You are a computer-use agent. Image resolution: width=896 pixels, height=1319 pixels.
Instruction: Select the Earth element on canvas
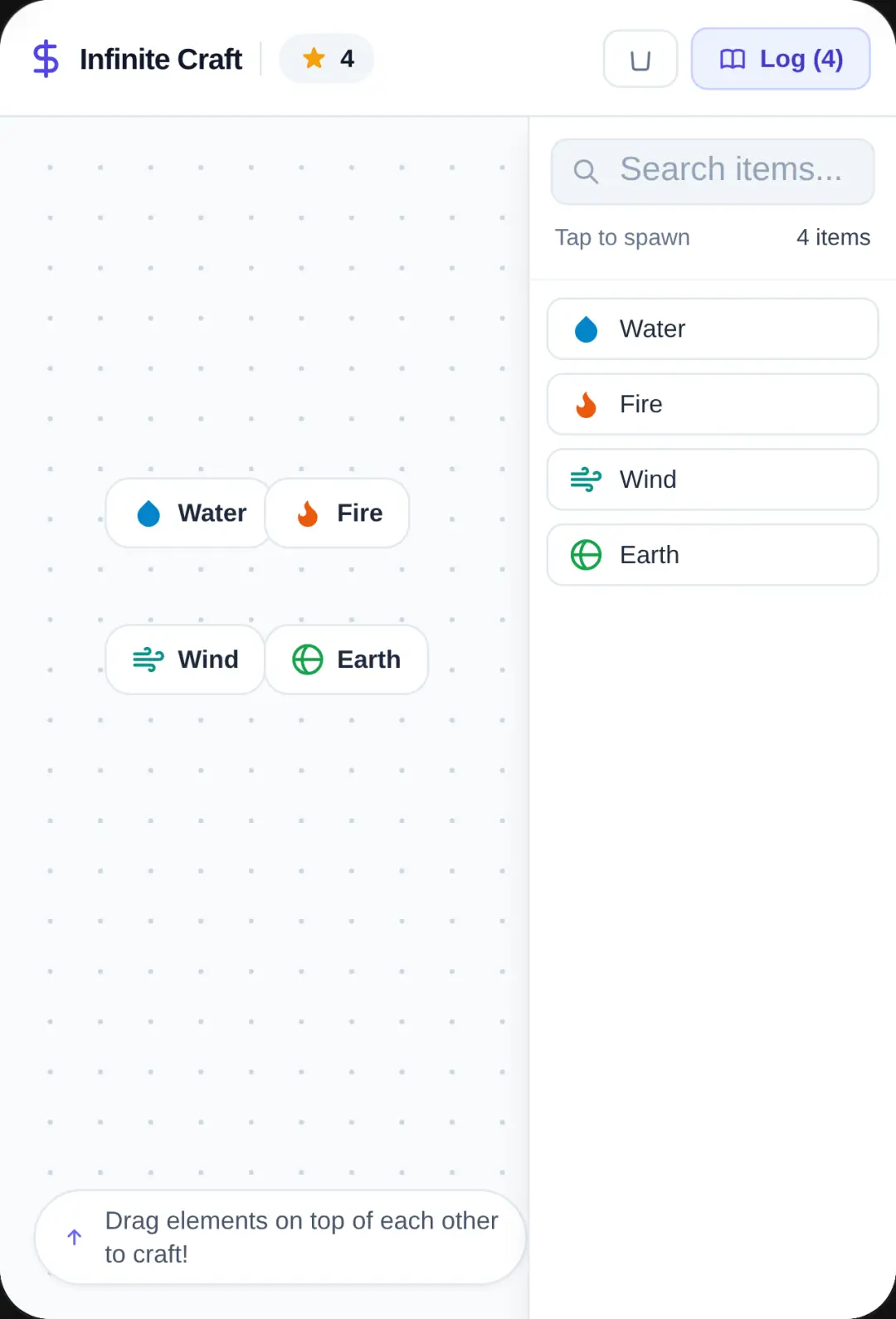[346, 659]
